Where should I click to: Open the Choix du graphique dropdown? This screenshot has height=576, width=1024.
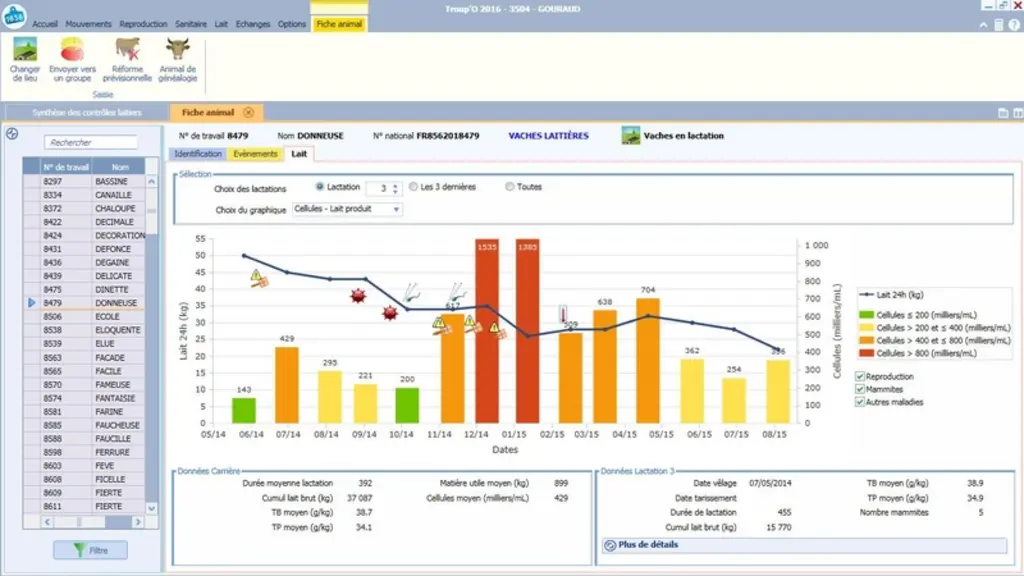coord(347,209)
